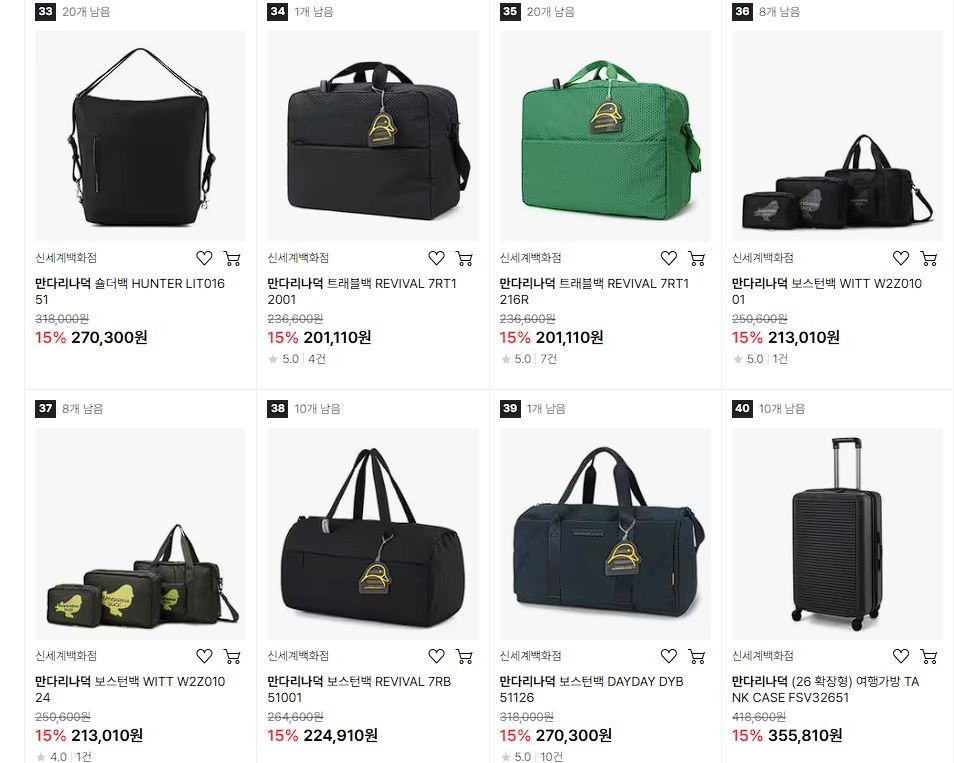Open product title 보스턴백 DAYDAY DYB51126

(591, 689)
